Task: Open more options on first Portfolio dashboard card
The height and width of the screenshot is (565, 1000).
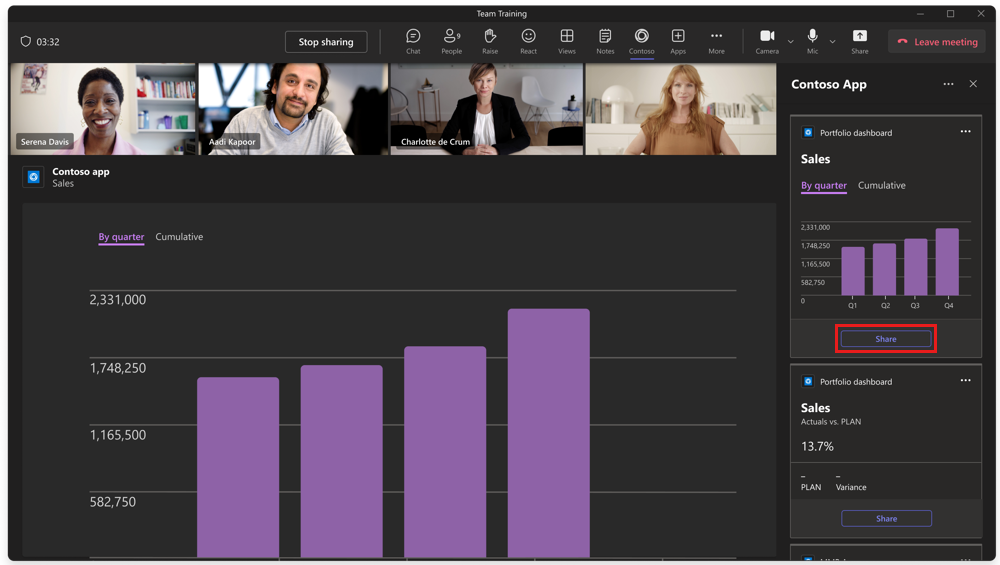Action: [x=966, y=132]
